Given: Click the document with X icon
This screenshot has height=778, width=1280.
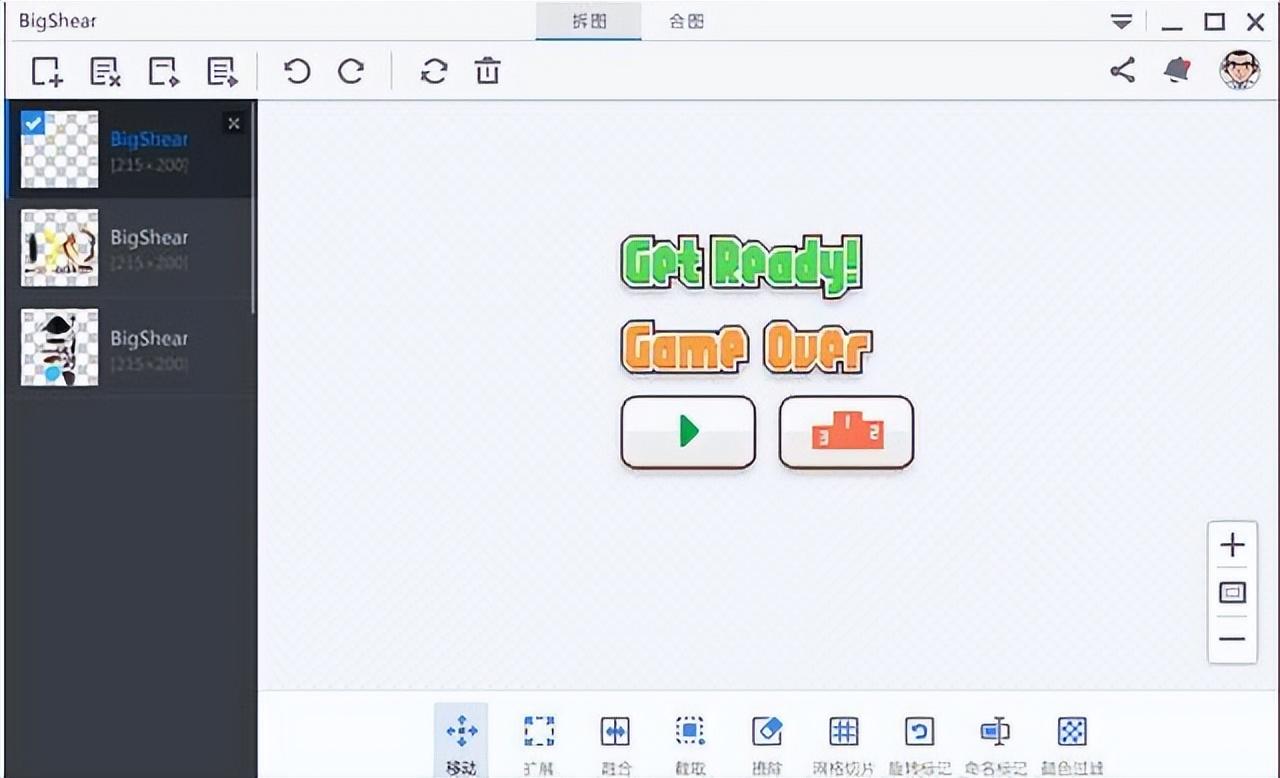Looking at the screenshot, I should (x=105, y=72).
